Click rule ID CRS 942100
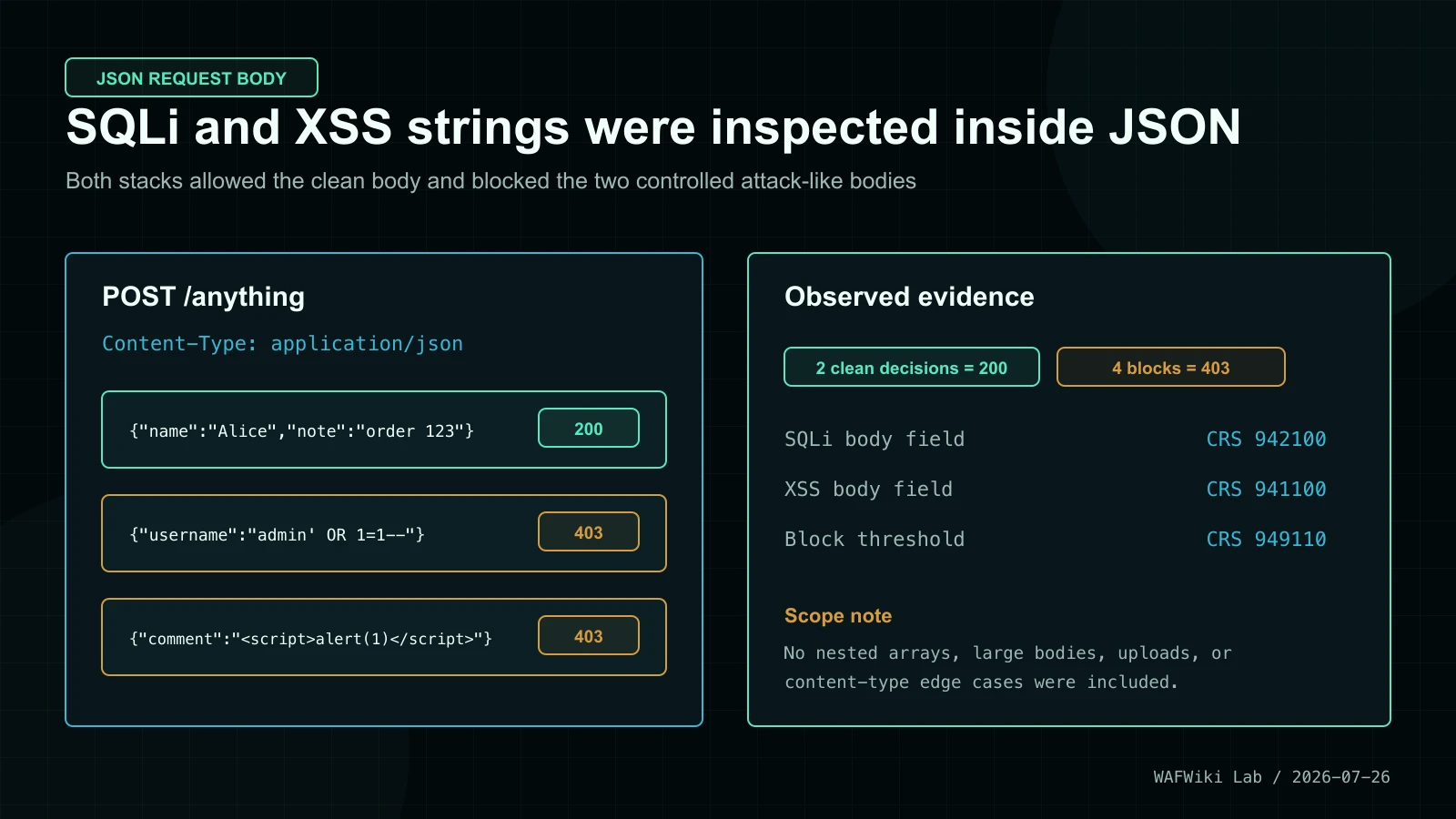Image resolution: width=1456 pixels, height=819 pixels. (1266, 439)
